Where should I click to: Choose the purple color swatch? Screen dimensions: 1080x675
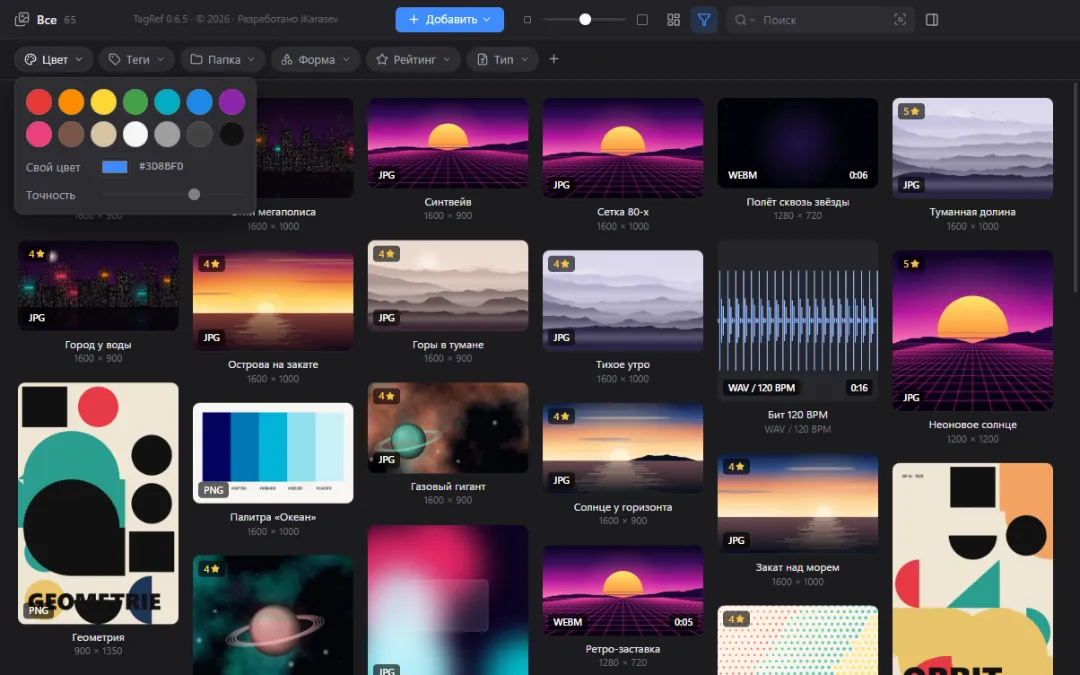click(x=232, y=102)
